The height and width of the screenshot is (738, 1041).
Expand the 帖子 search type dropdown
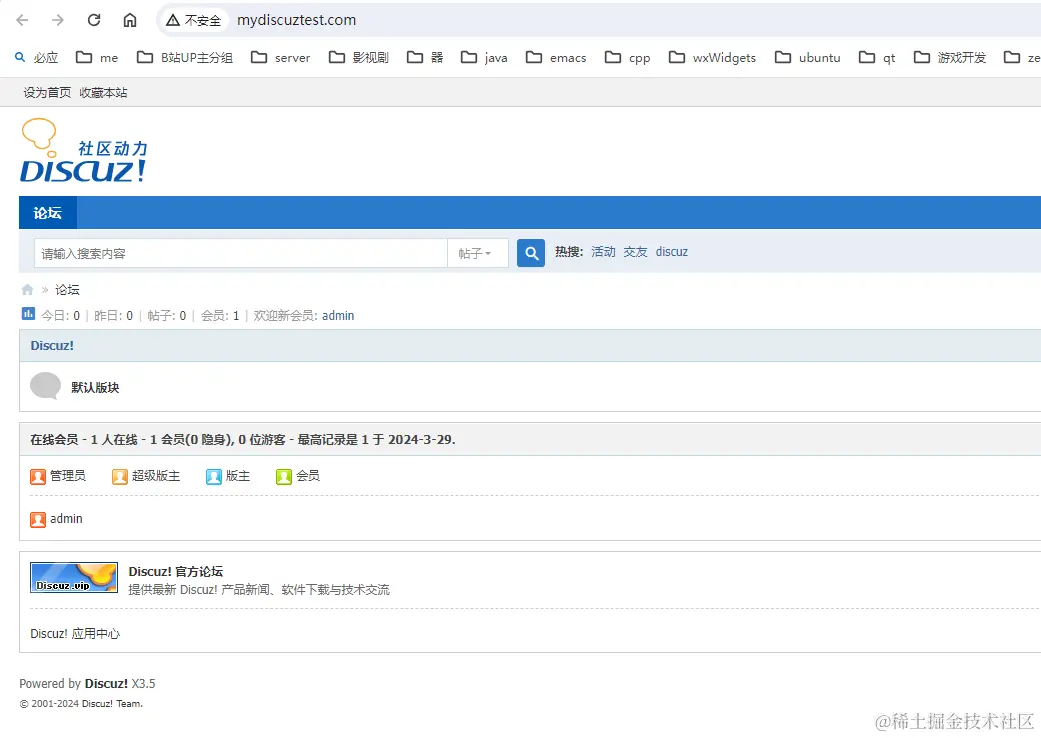click(477, 254)
